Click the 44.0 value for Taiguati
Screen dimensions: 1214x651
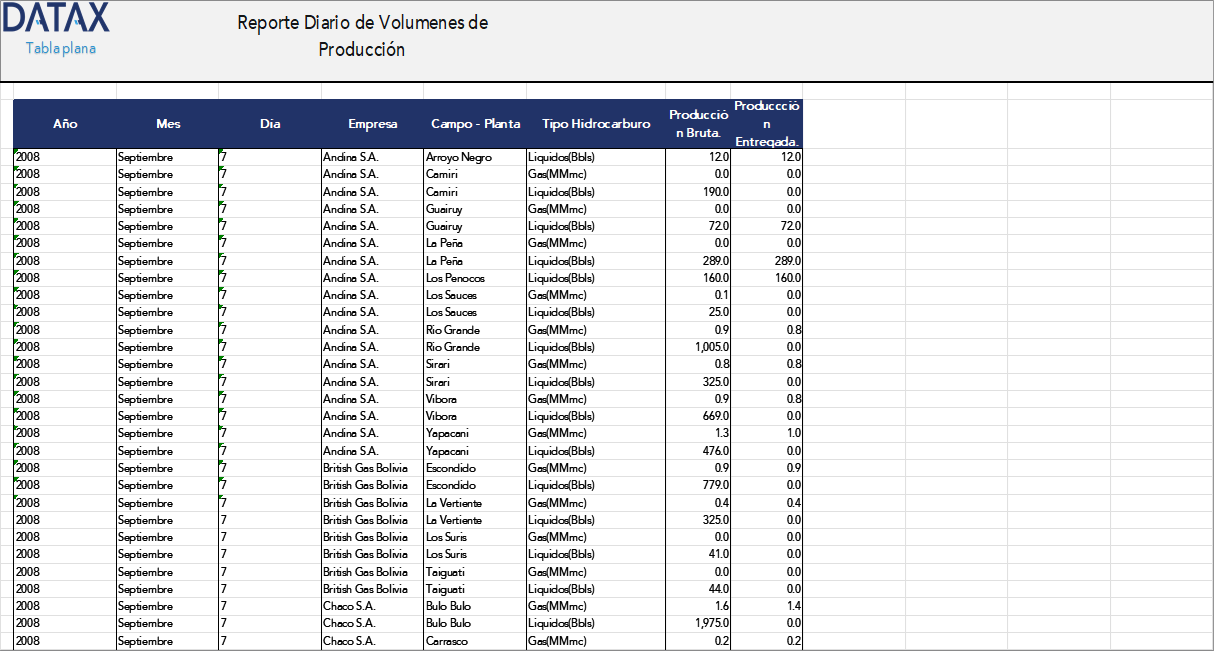(x=717, y=589)
